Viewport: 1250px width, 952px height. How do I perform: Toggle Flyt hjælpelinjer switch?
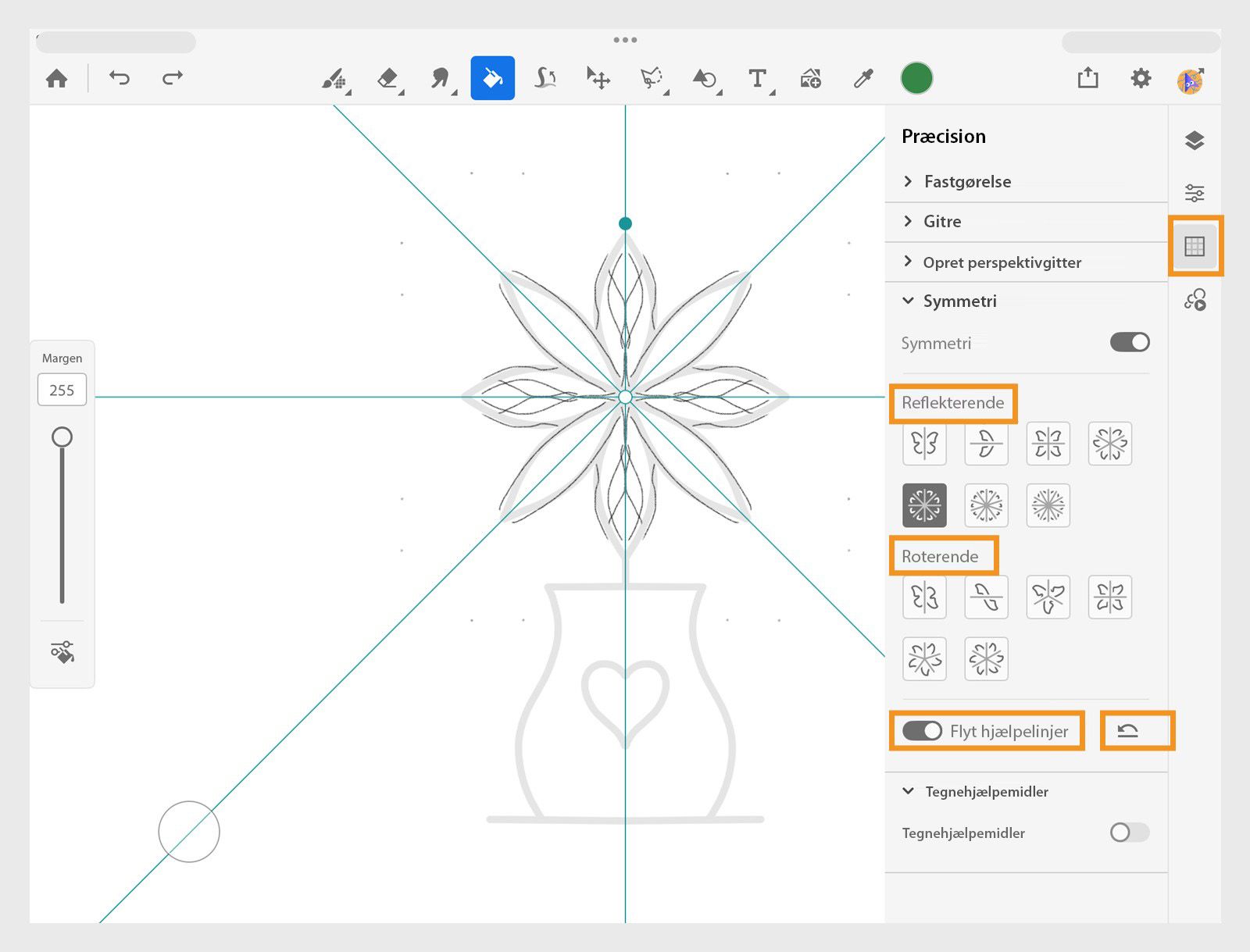pyautogui.click(x=922, y=731)
